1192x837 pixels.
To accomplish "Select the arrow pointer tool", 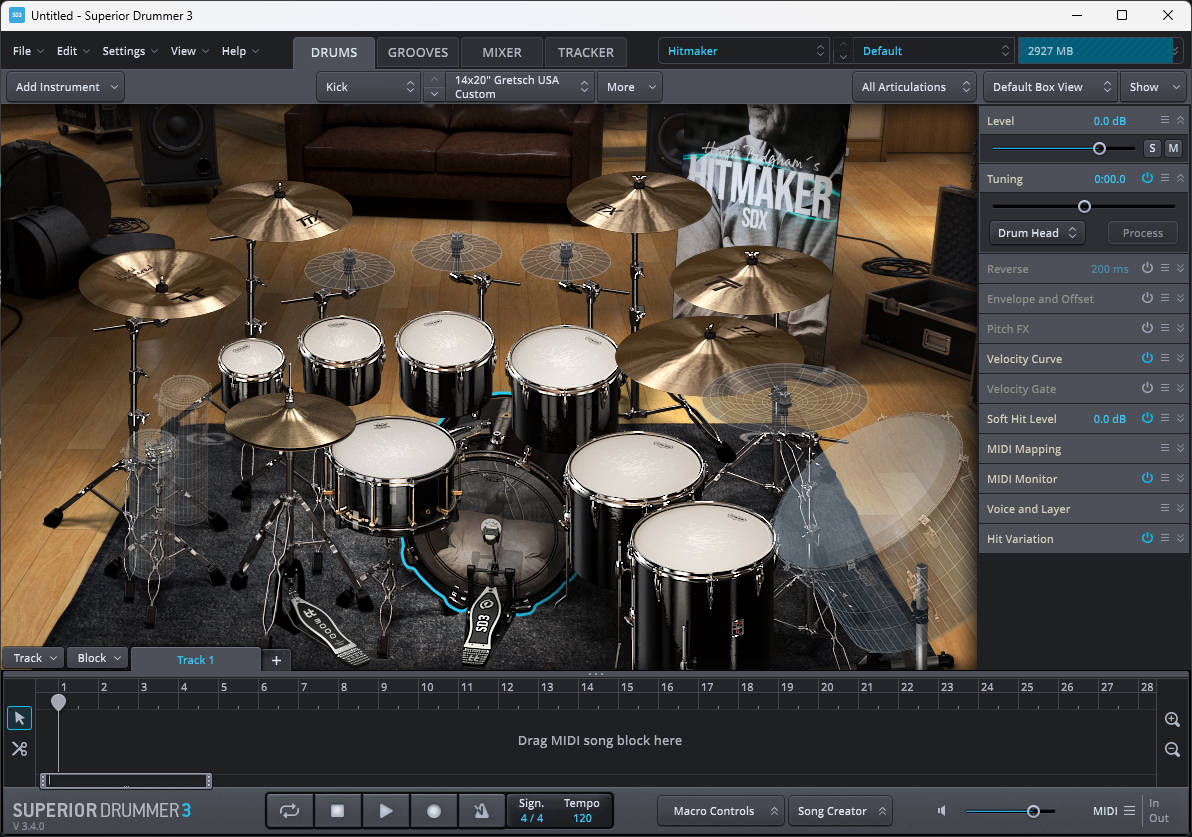I will coord(20,718).
